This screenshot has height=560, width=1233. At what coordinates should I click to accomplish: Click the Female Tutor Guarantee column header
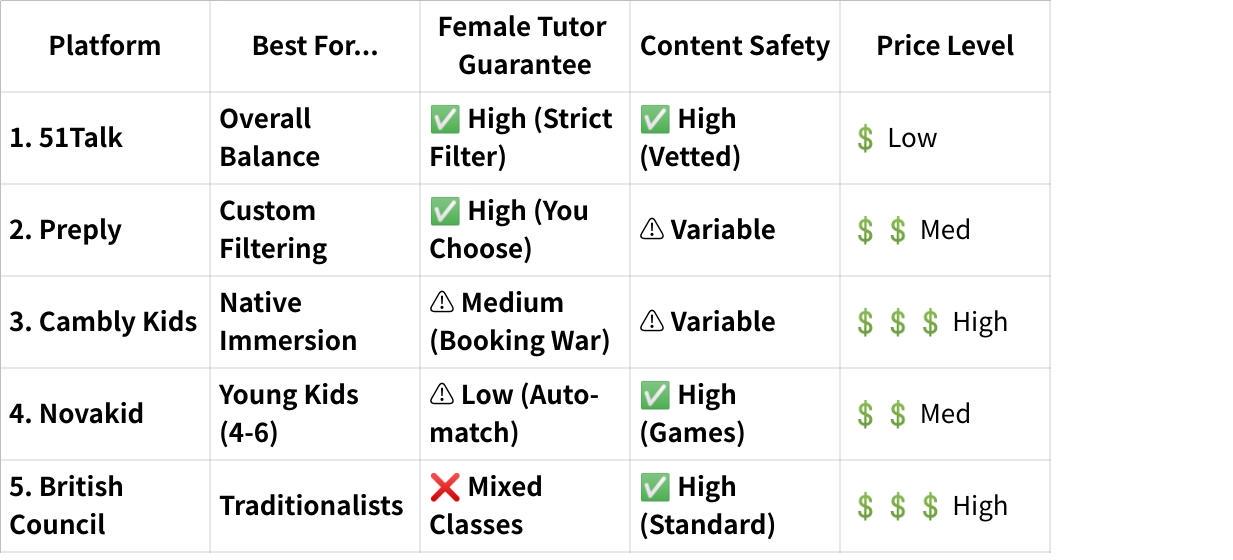tap(524, 46)
